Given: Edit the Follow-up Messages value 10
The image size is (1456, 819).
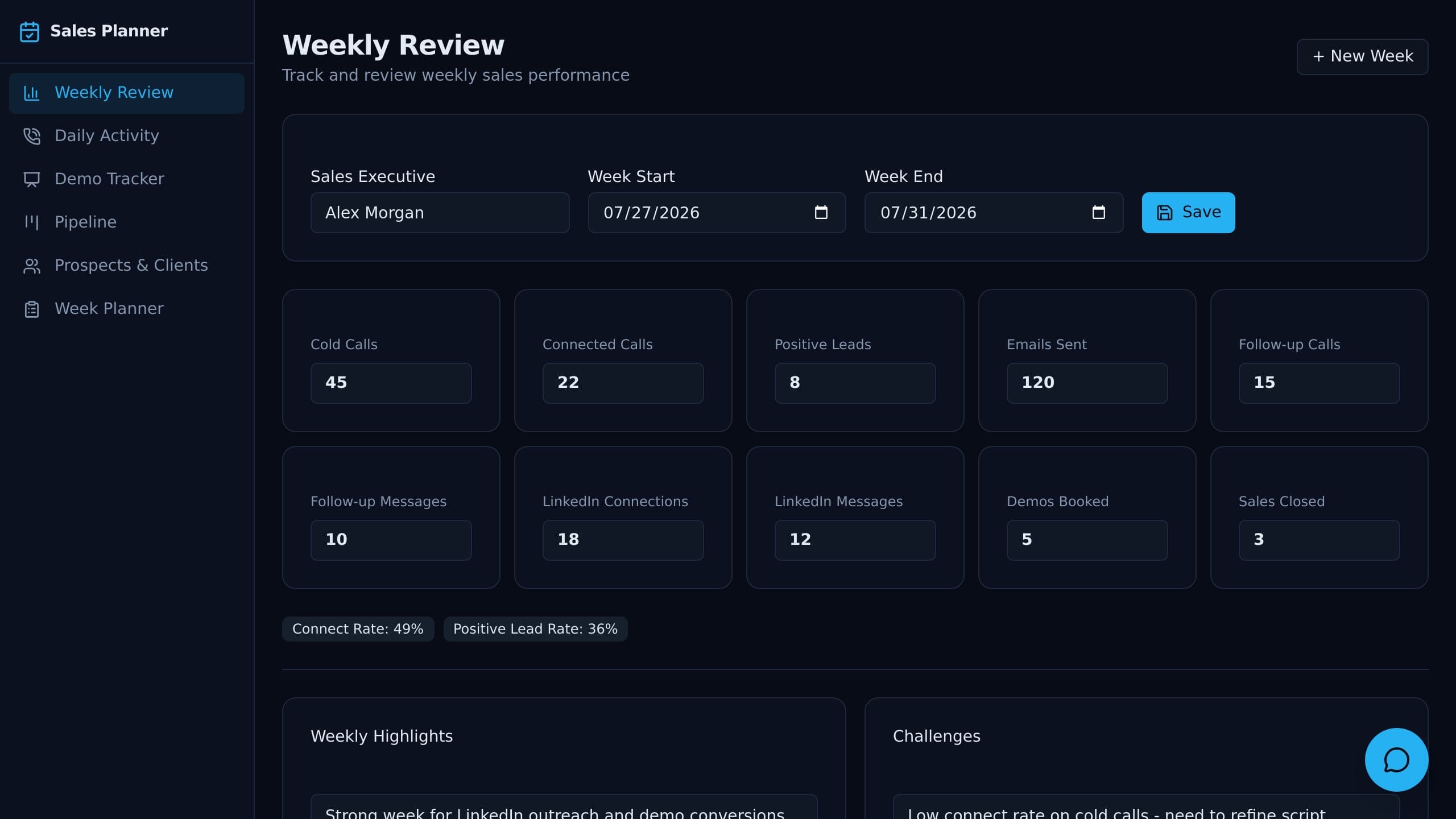Looking at the screenshot, I should [391, 540].
